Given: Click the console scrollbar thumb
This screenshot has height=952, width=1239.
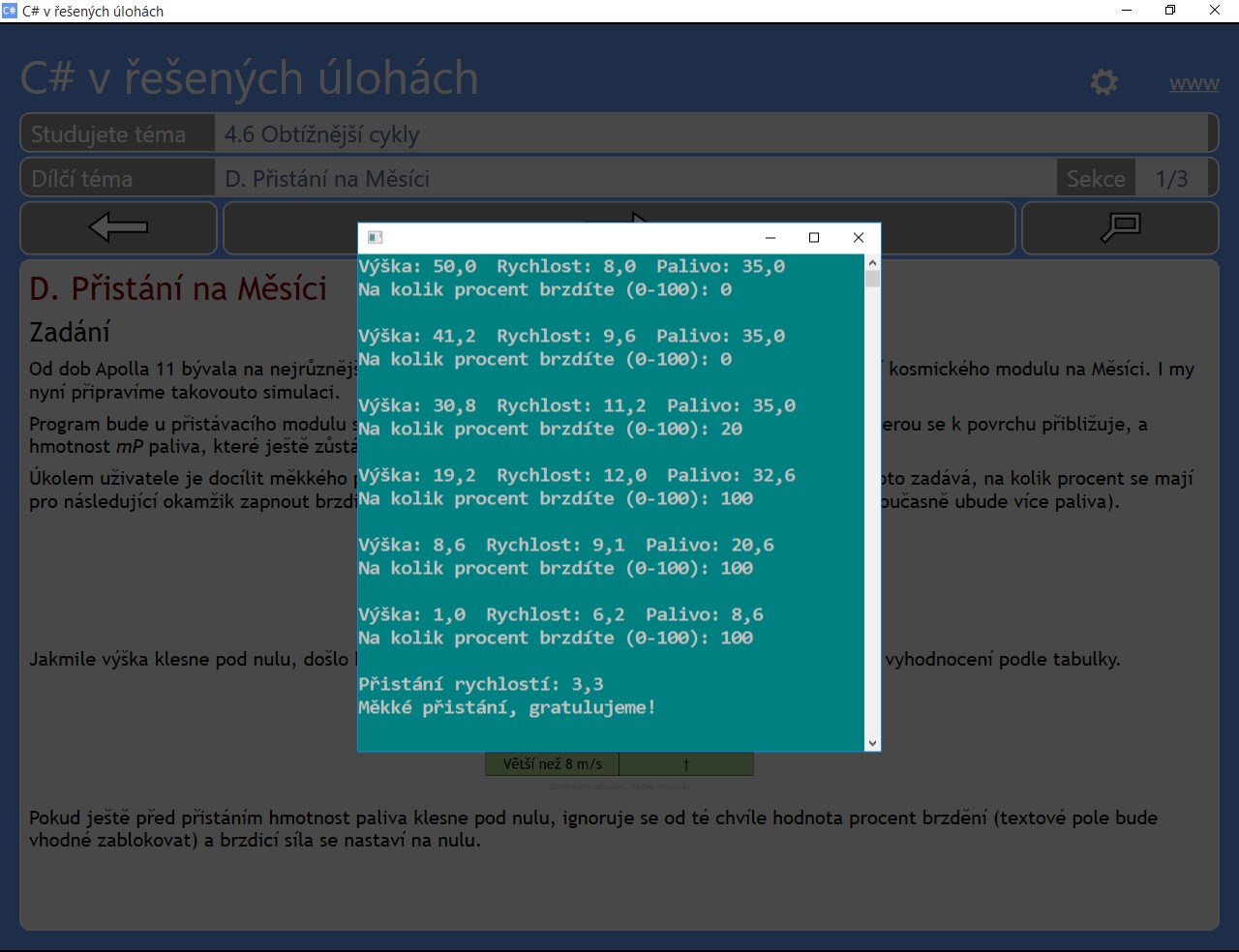Looking at the screenshot, I should click(x=872, y=279).
